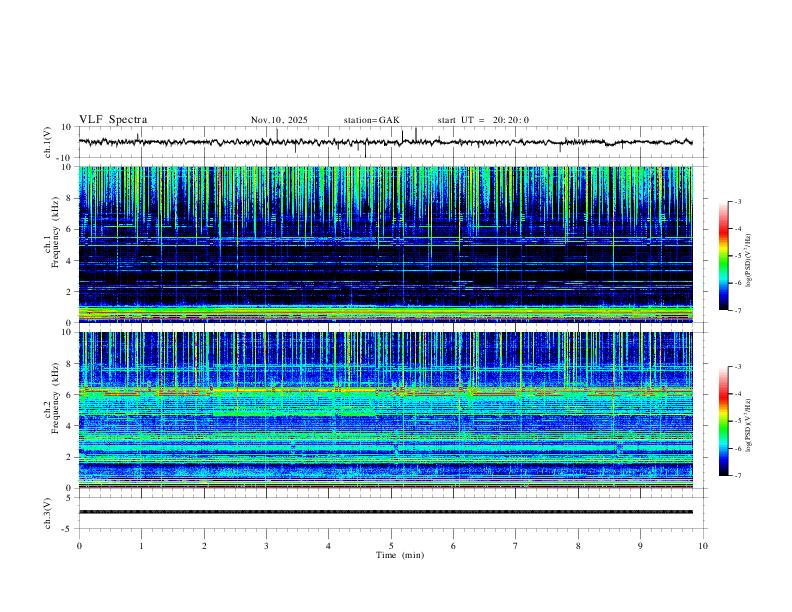Select the Nov.10, 2025 date label

(279, 120)
